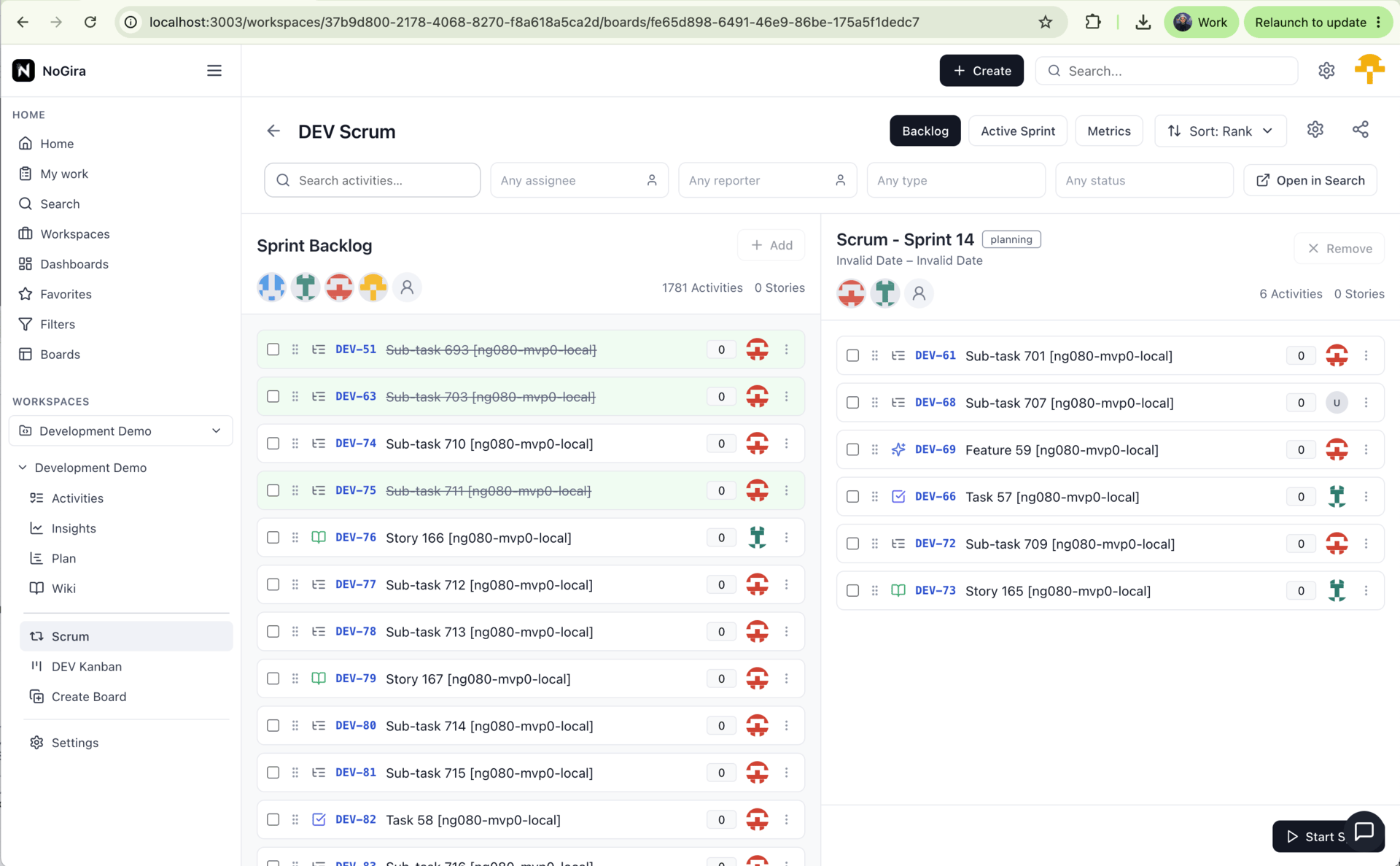Click the story type icon of DEV-79
Screen dimensions: 1400x866
click(x=319, y=679)
